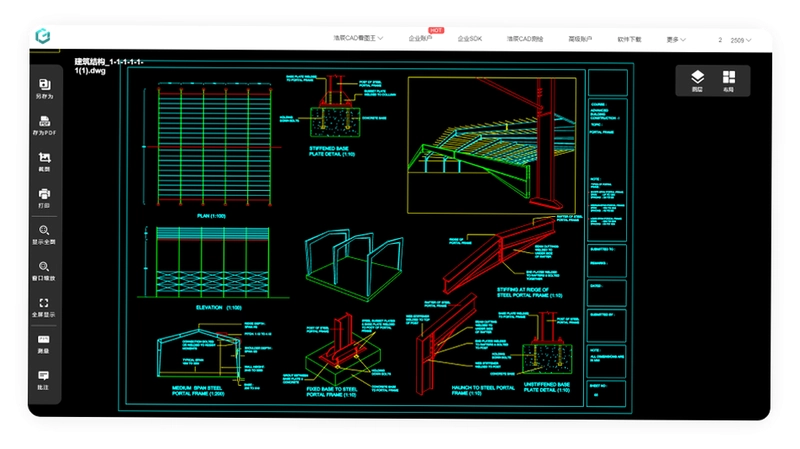Export drawing via 存为PDF icon
Image resolution: width=800 pixels, height=449 pixels.
44,126
